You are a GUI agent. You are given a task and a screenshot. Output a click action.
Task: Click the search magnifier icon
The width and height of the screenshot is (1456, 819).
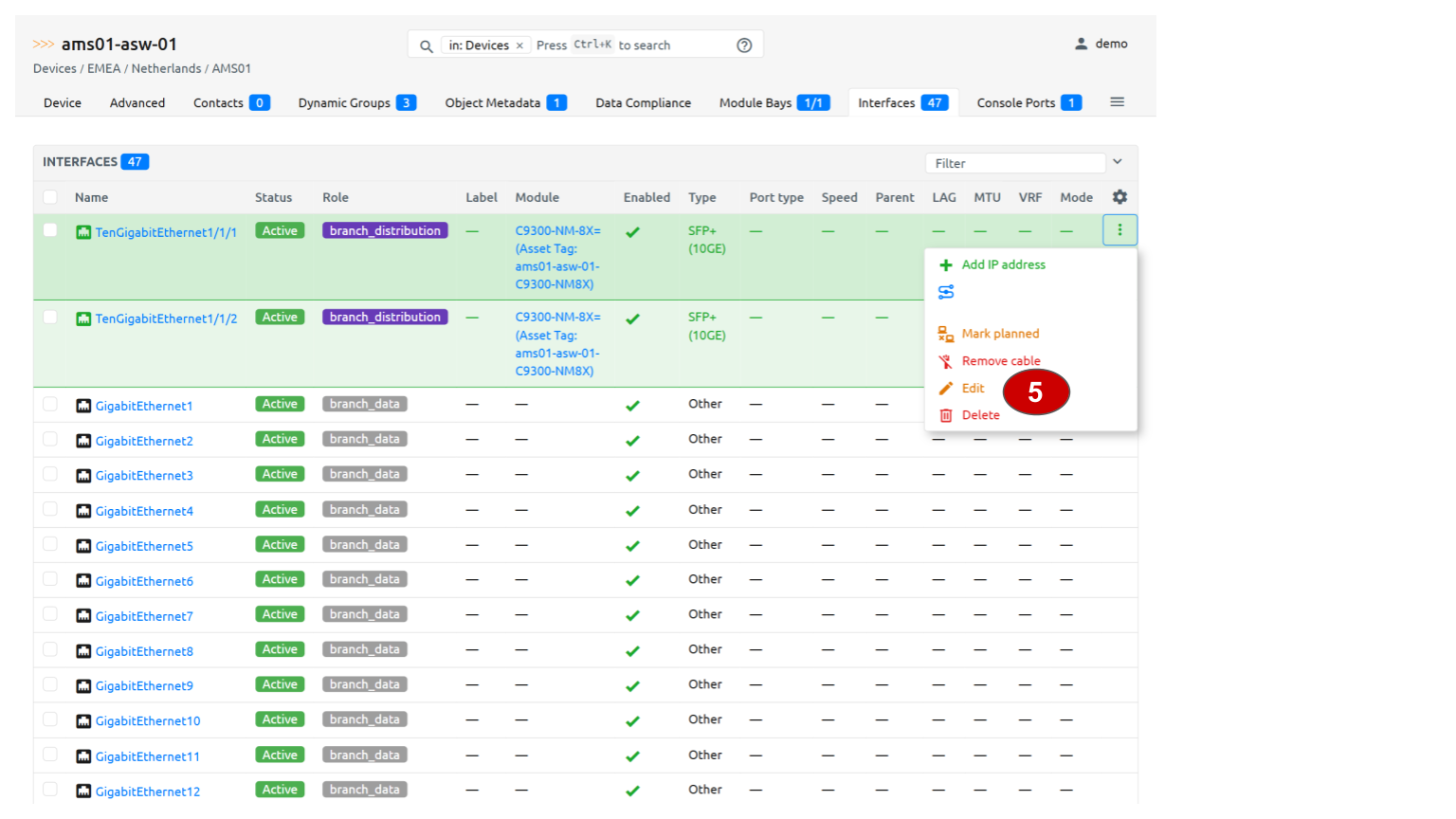(x=427, y=45)
